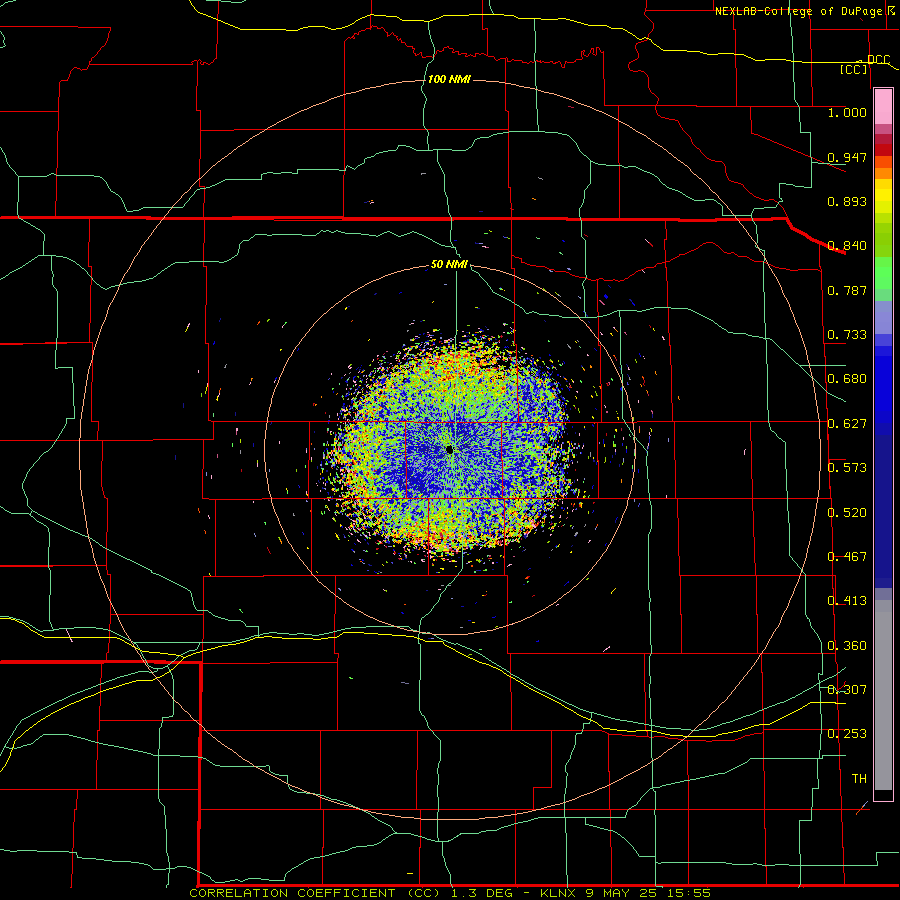Click the Correlation Coefficient product caption
Screen dimensions: 900x900
pos(449,893)
